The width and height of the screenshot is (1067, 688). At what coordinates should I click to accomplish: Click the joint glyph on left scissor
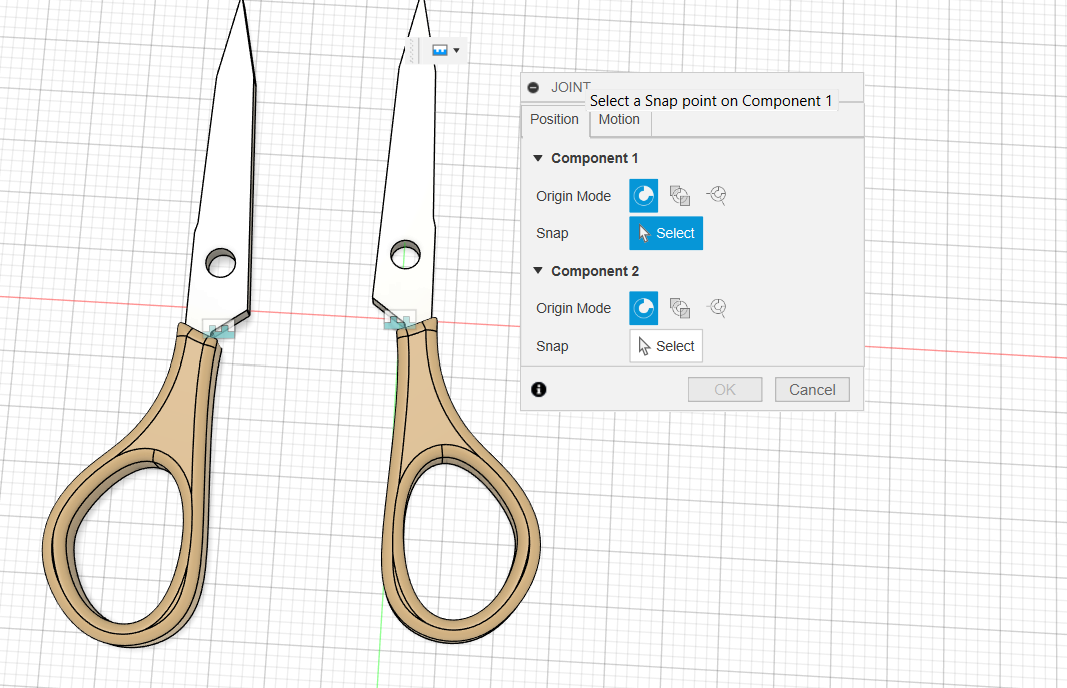[219, 329]
